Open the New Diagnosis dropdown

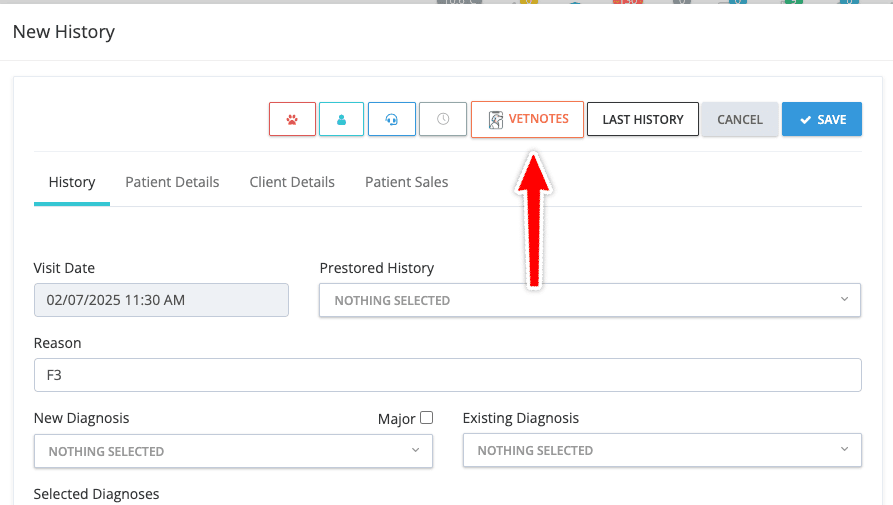[233, 451]
